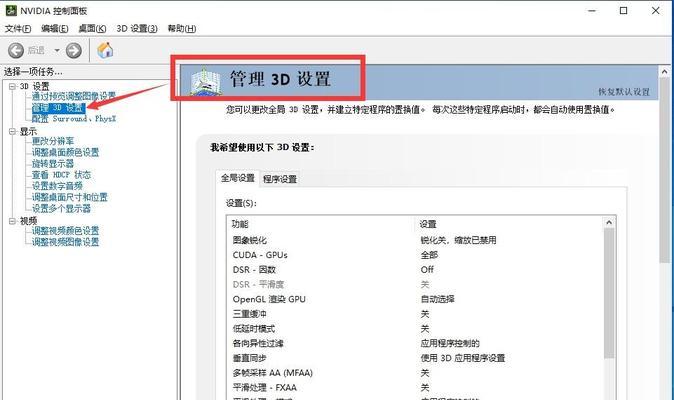Viewport: 674px width, 400px height.
Task: Maximize the NVIDIA control panel window
Action: [x=623, y=11]
